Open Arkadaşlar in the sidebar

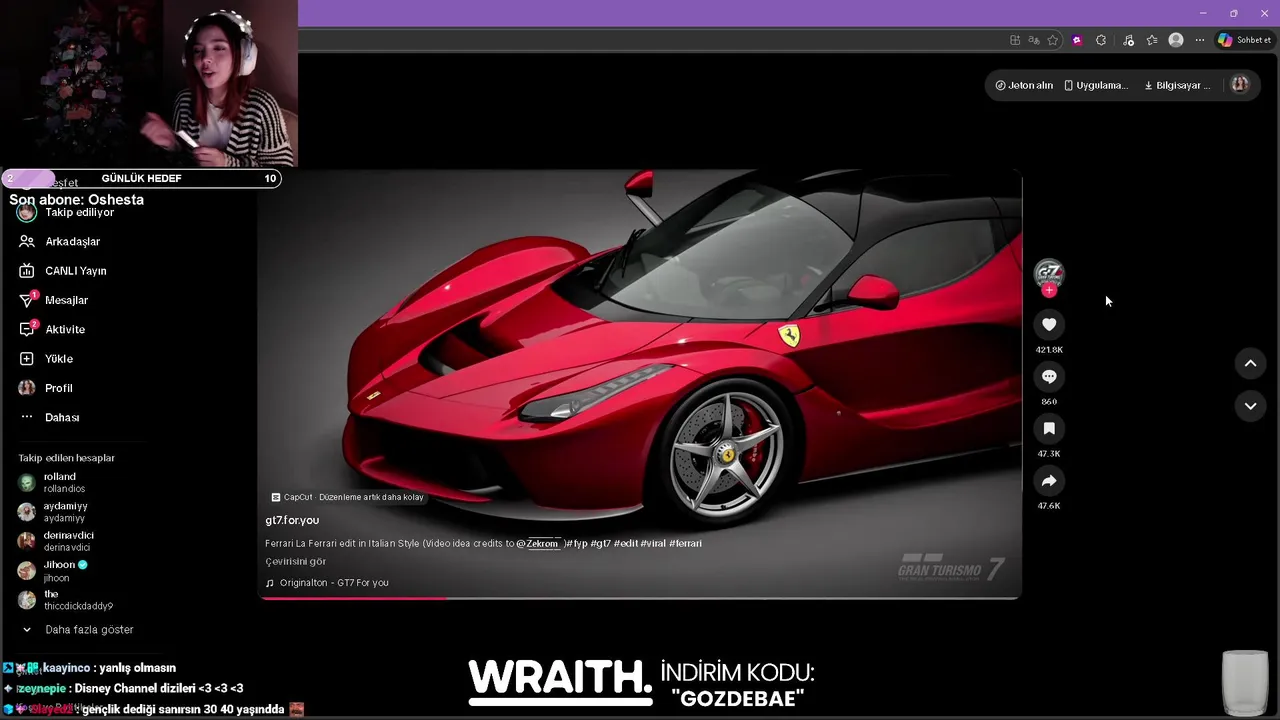click(60, 241)
